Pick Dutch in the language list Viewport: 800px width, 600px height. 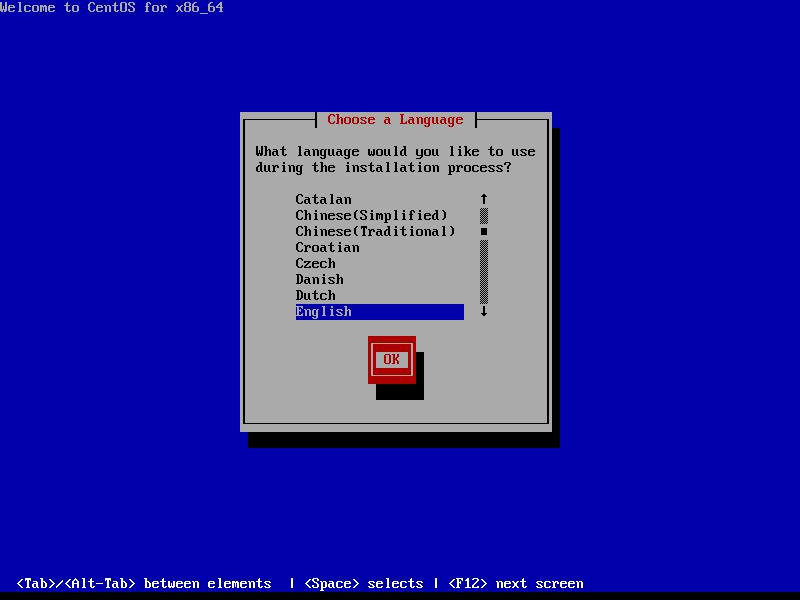(x=380, y=295)
